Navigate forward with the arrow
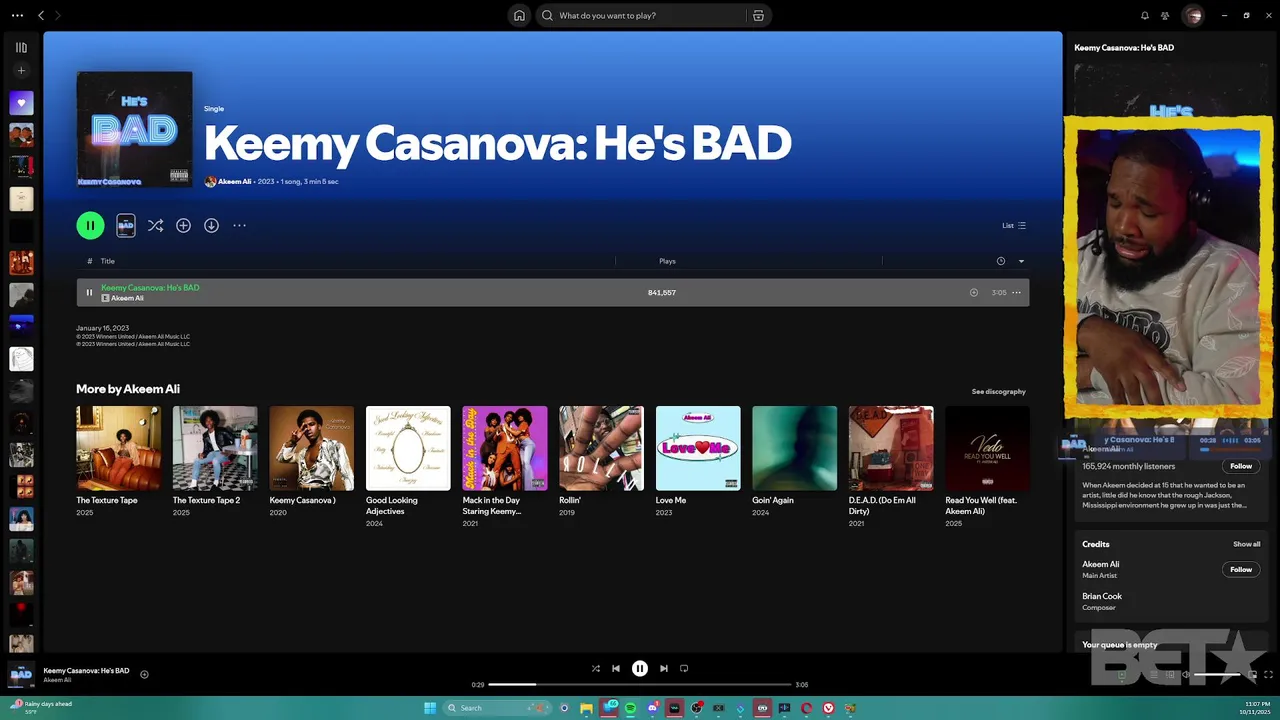The width and height of the screenshot is (1280, 720). (58, 16)
